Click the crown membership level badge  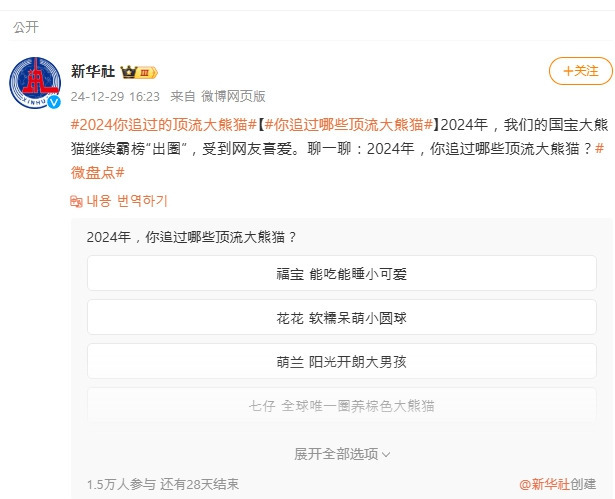pos(139,72)
